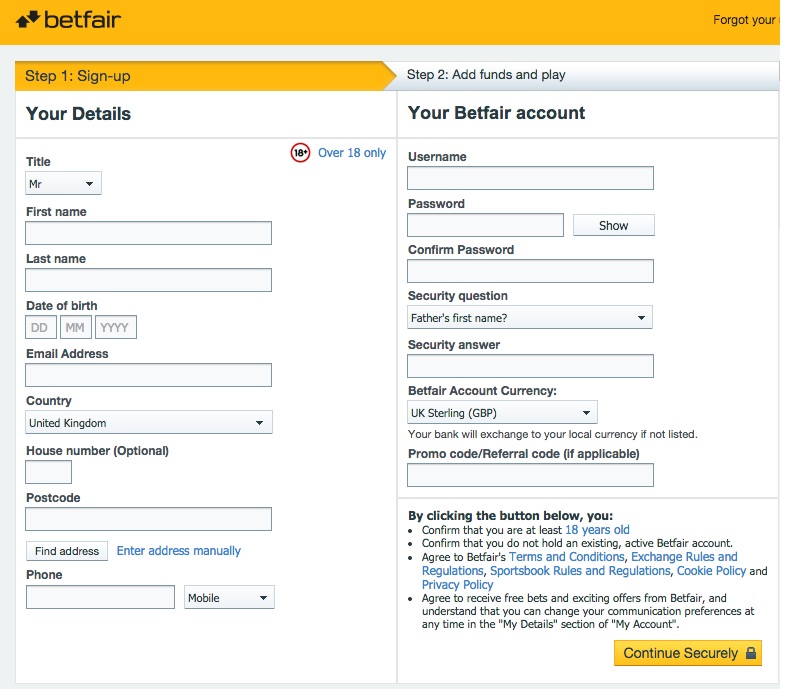Focus the Postcode input field

point(148,519)
